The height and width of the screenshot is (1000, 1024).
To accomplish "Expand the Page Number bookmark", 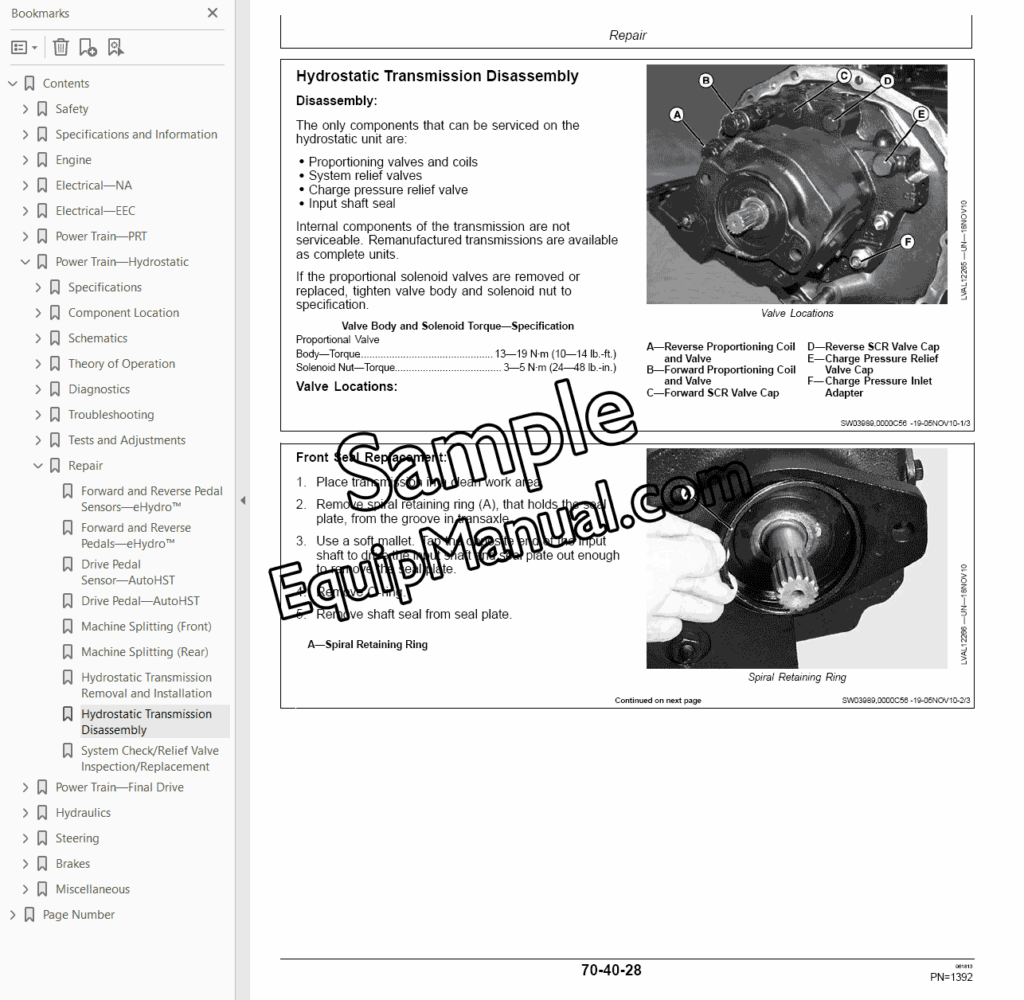I will (12, 915).
